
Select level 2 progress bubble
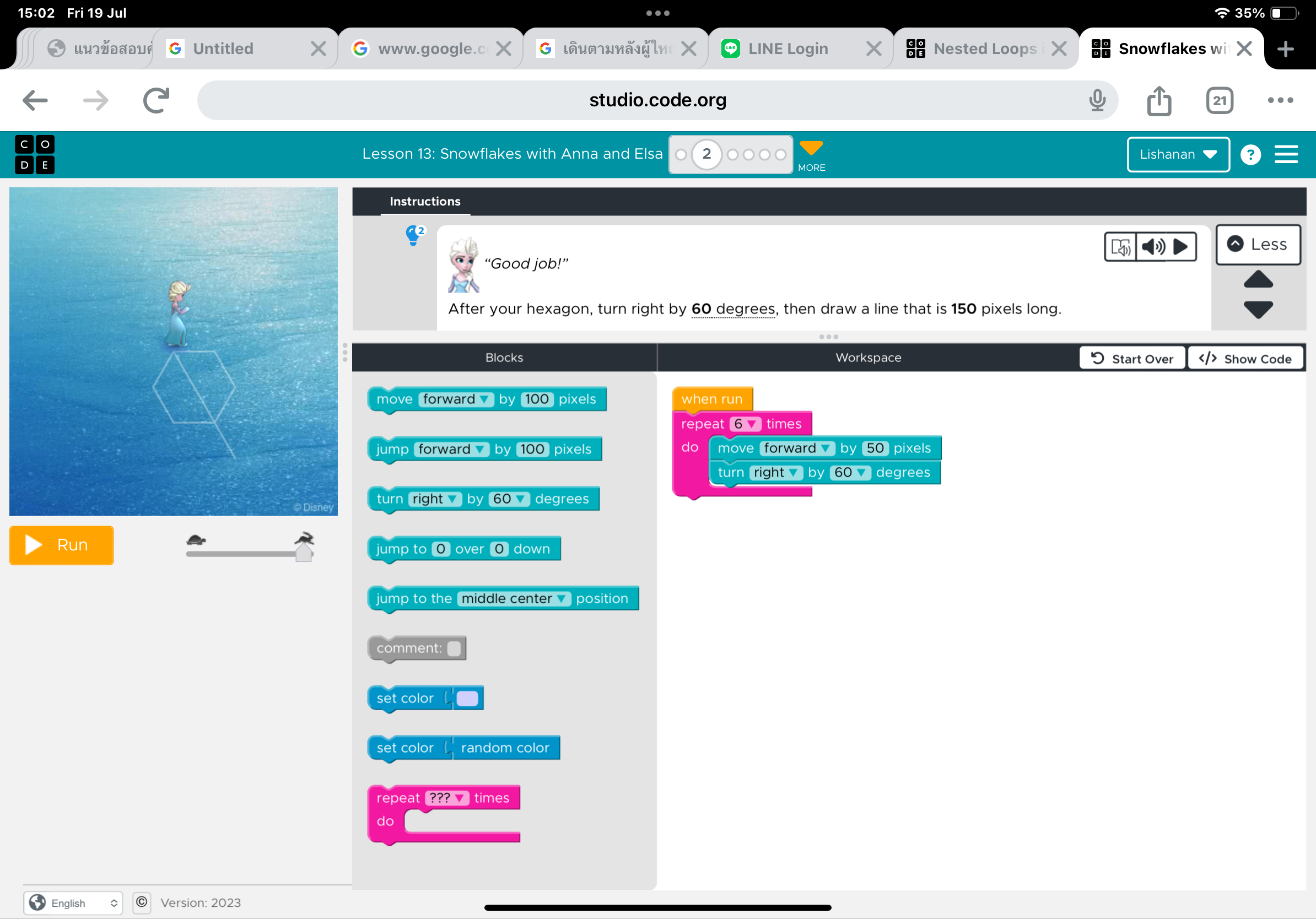pyautogui.click(x=706, y=154)
